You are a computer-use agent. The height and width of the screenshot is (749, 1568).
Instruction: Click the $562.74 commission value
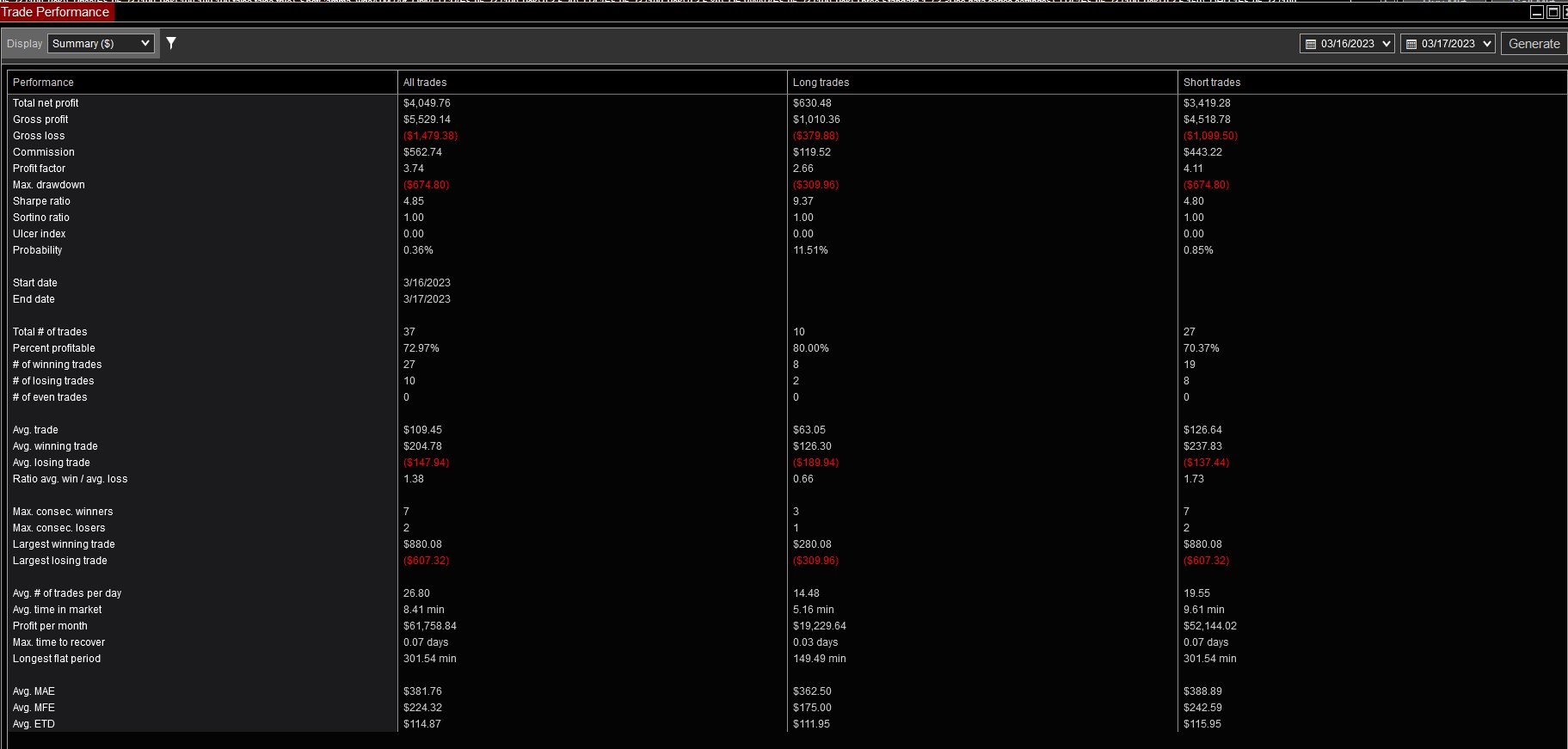coord(422,152)
